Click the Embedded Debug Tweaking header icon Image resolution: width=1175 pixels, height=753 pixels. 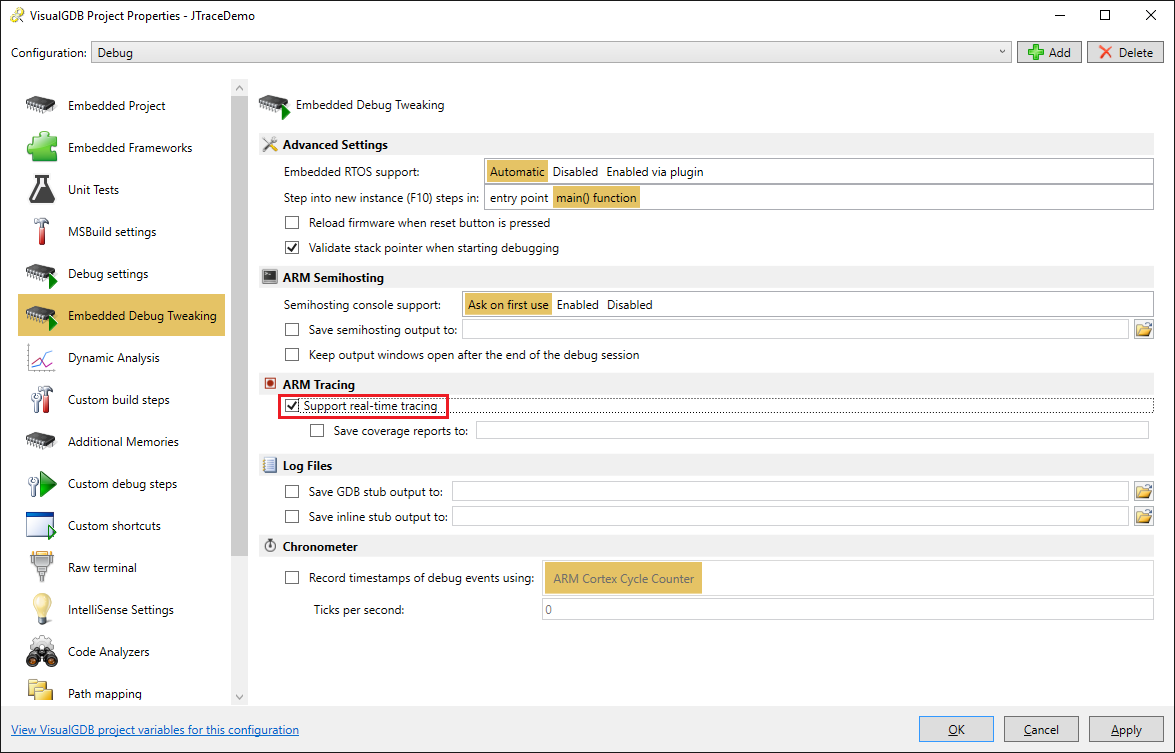click(274, 106)
